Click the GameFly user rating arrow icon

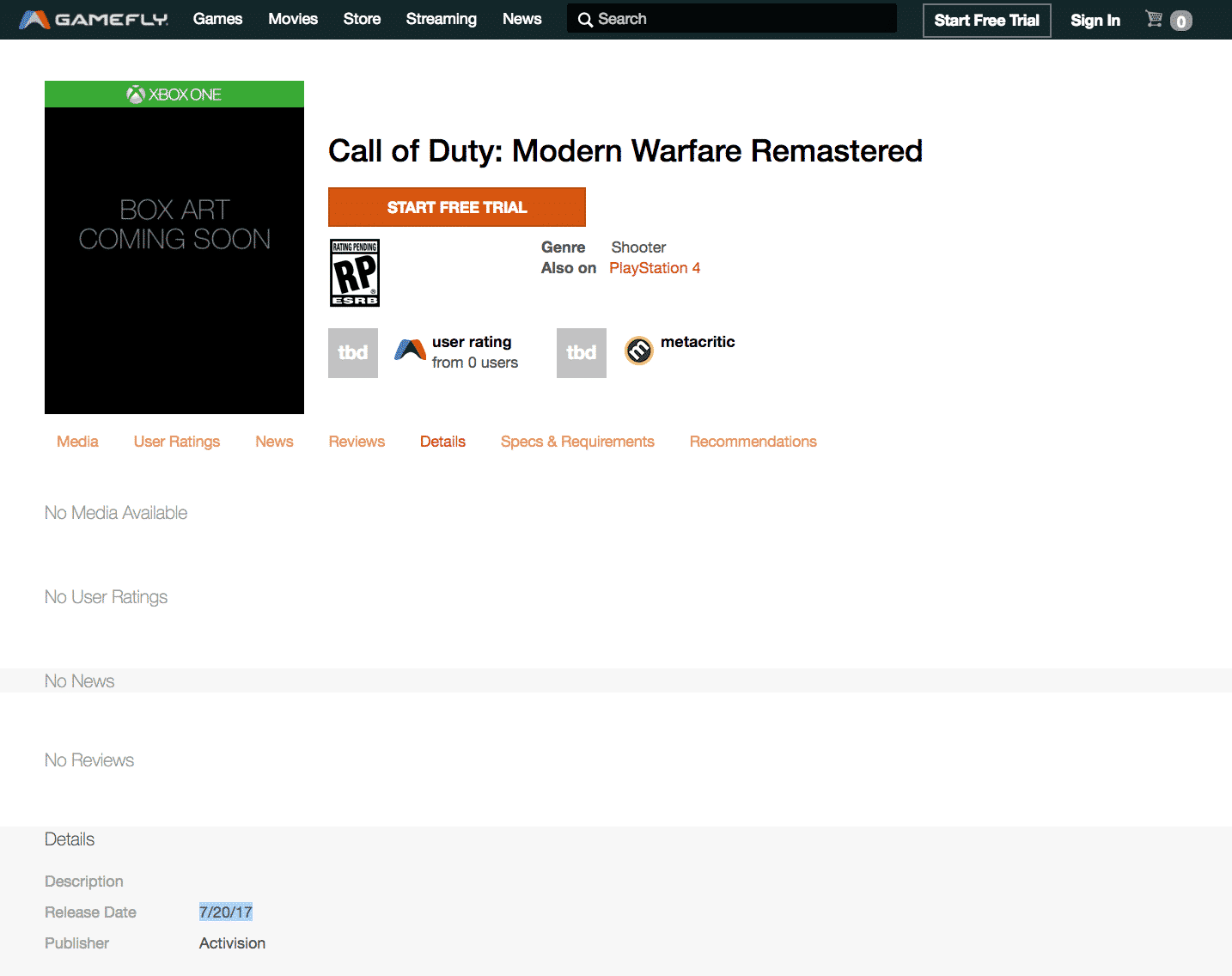pyautogui.click(x=410, y=351)
